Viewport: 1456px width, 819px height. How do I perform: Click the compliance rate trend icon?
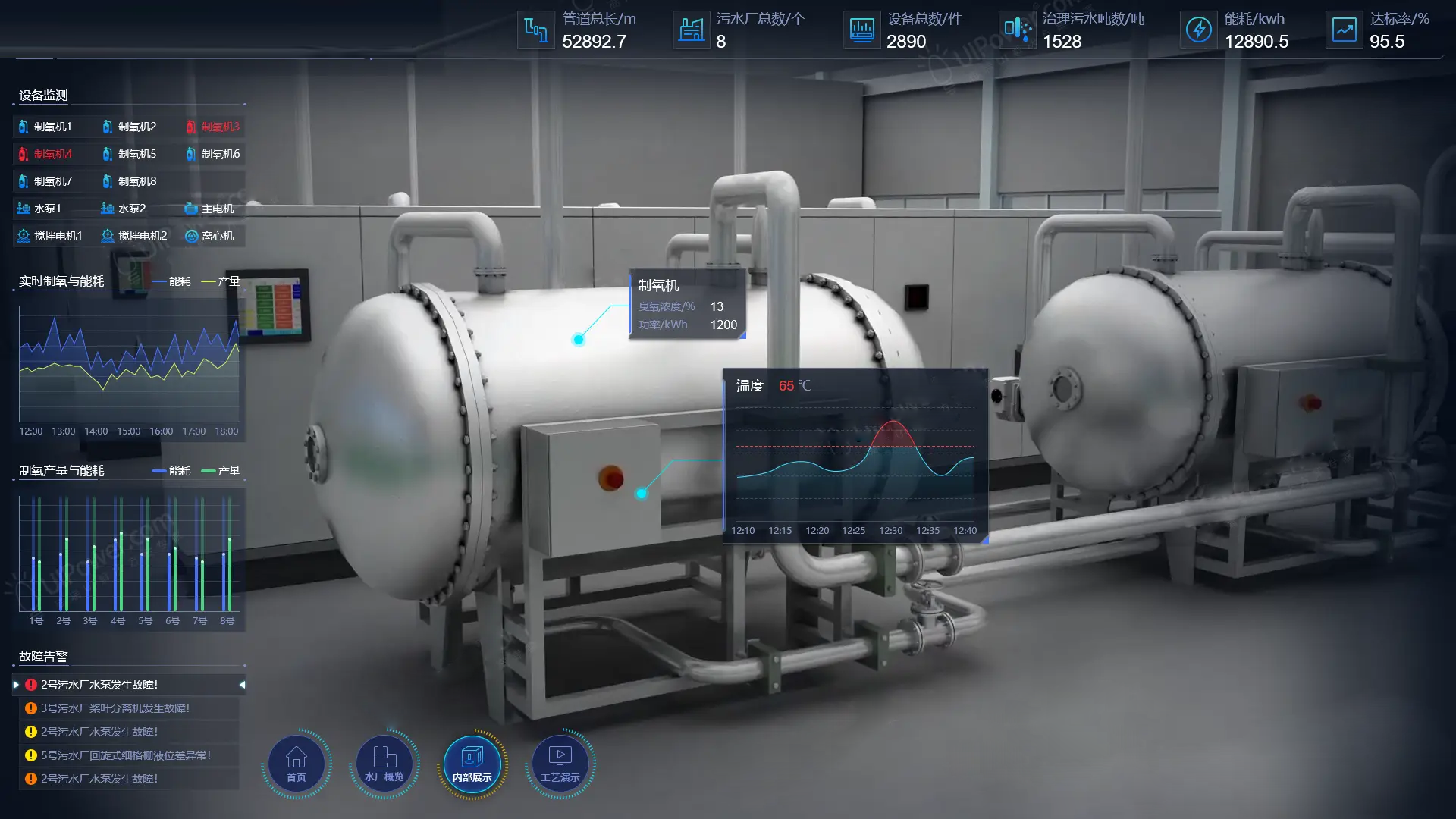click(x=1344, y=30)
